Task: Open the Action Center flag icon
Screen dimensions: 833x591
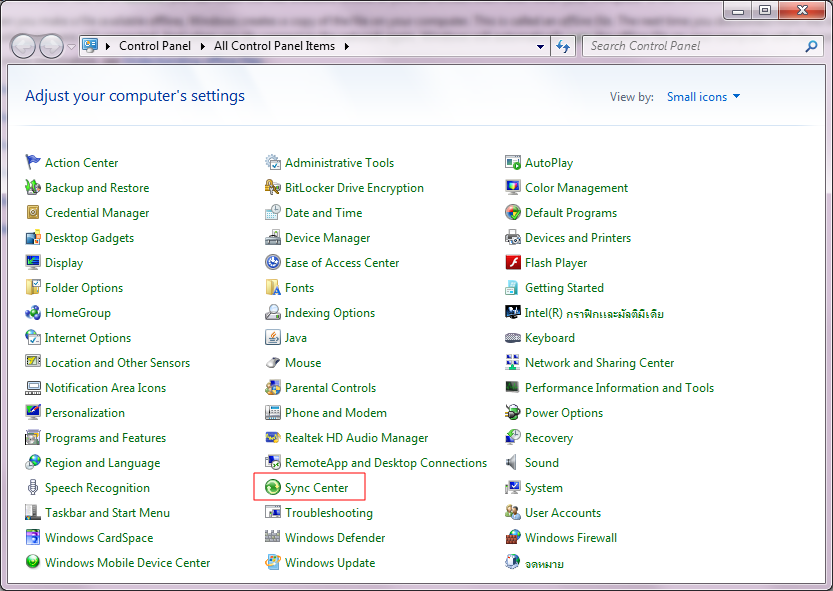Action: (33, 163)
